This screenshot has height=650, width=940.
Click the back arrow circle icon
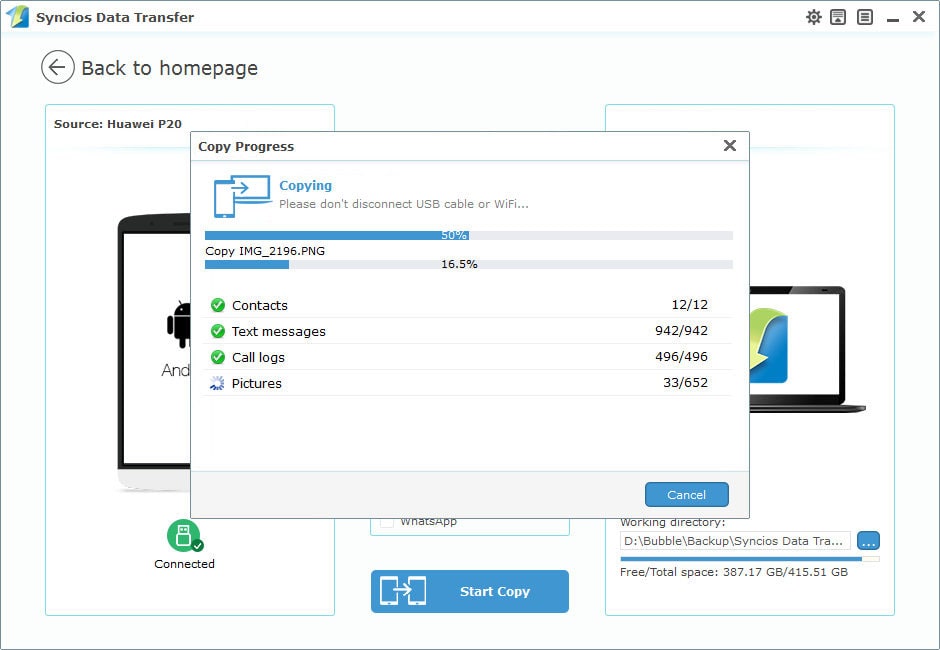[58, 67]
